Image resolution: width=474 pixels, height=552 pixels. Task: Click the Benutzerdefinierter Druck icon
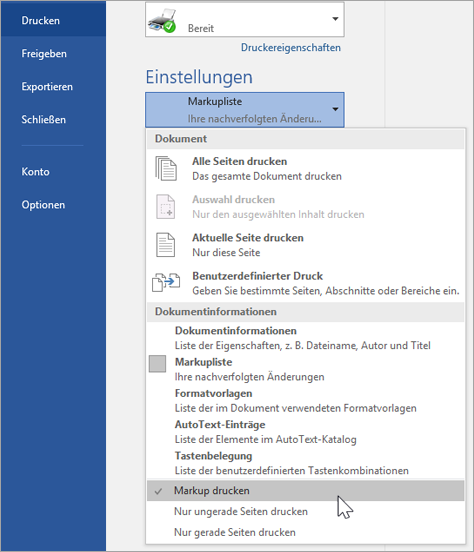pyautogui.click(x=166, y=283)
